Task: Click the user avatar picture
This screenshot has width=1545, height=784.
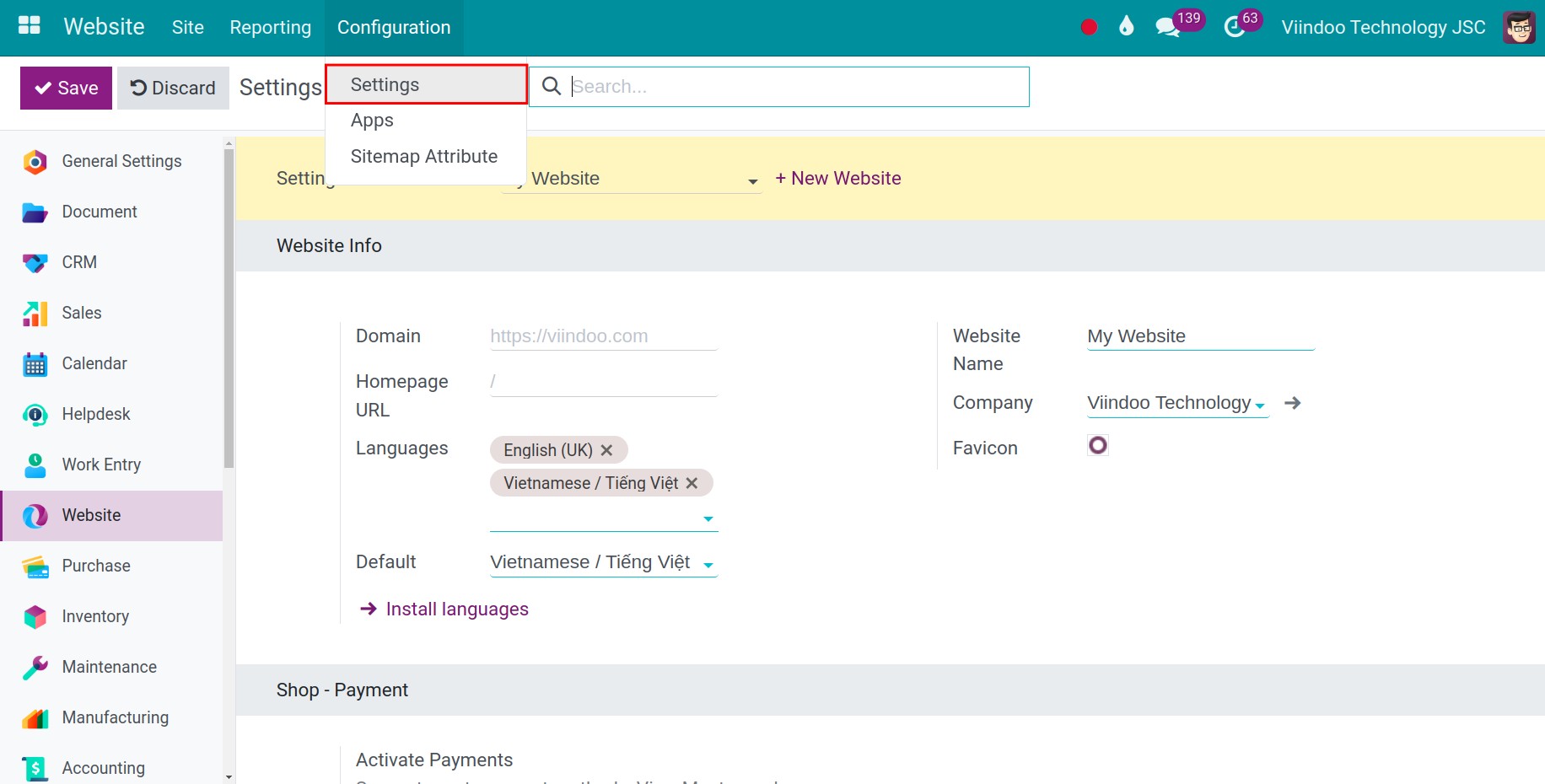Action: 1519,27
